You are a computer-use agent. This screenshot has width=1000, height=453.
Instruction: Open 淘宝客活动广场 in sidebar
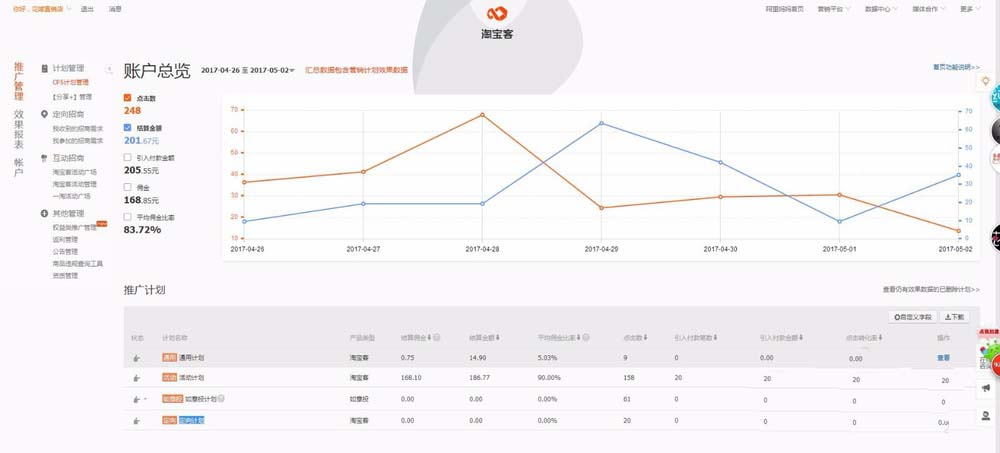coord(75,172)
